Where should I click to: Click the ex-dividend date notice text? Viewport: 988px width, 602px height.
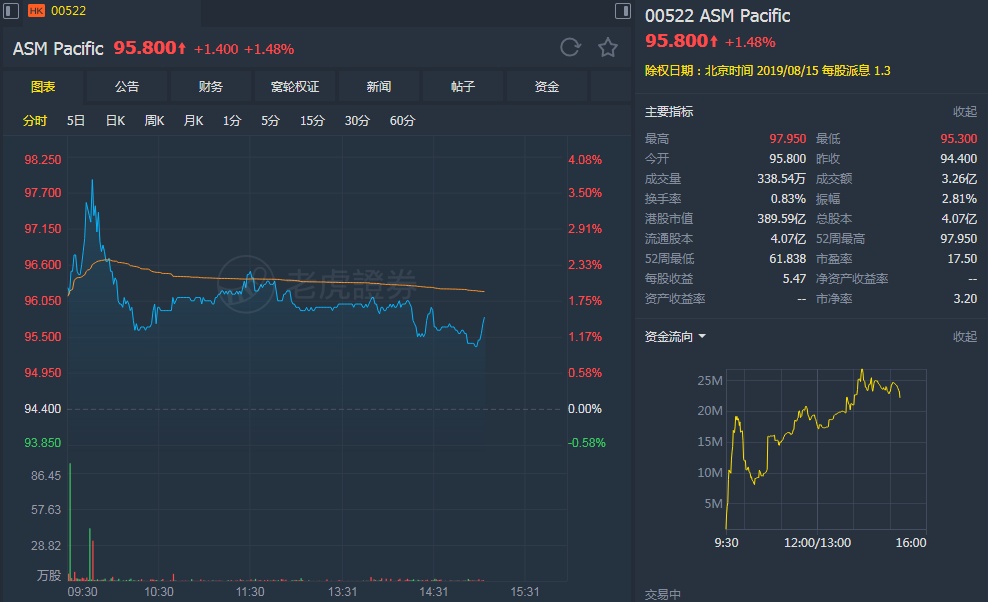coord(767,71)
